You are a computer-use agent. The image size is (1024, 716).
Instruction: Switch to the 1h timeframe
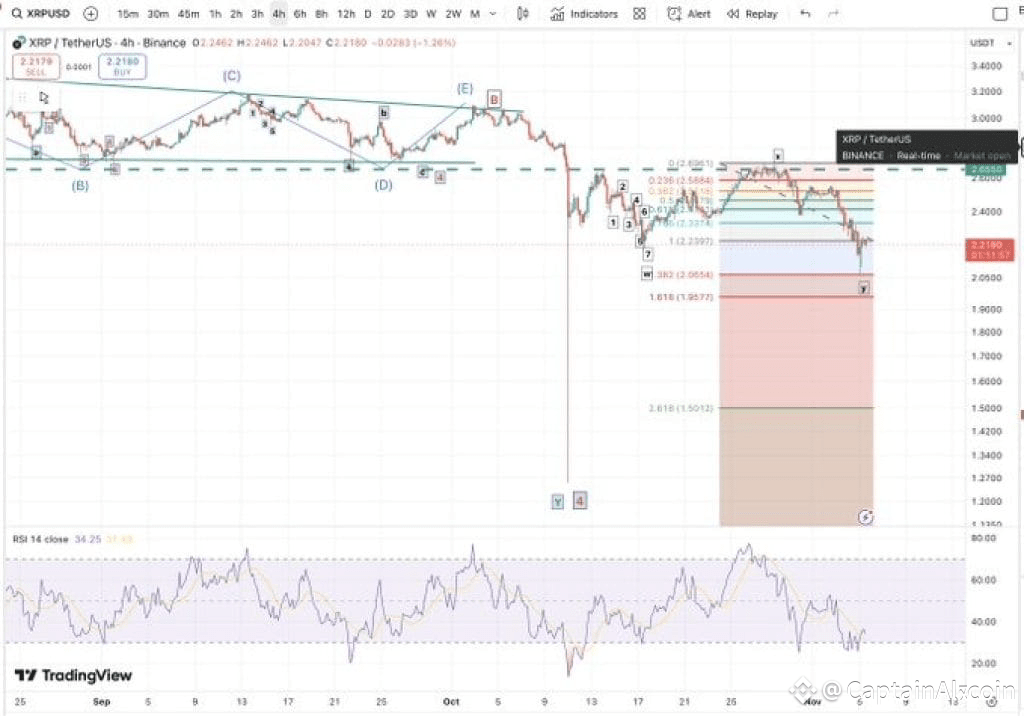(x=215, y=14)
